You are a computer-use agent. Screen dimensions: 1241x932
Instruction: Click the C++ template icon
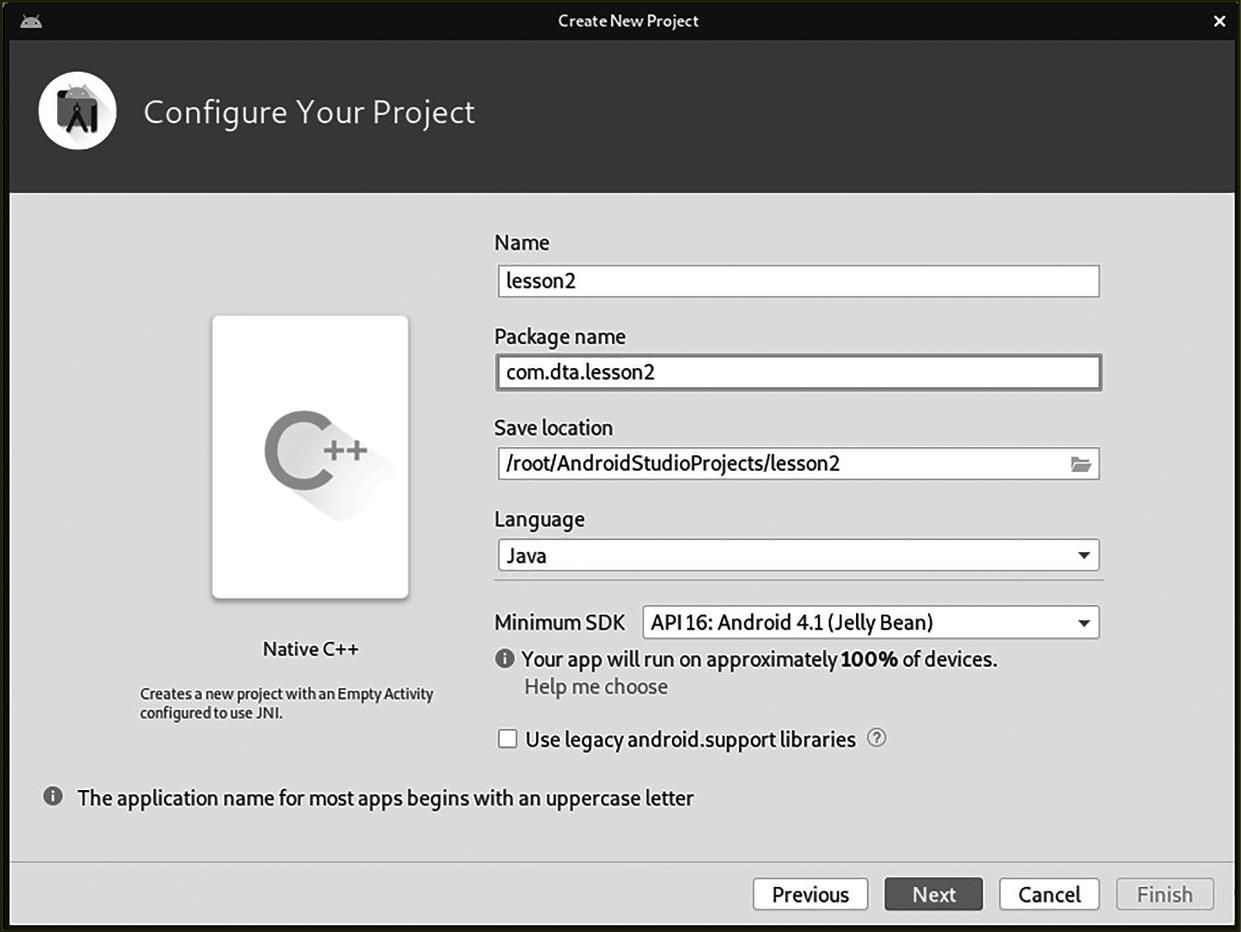(310, 457)
